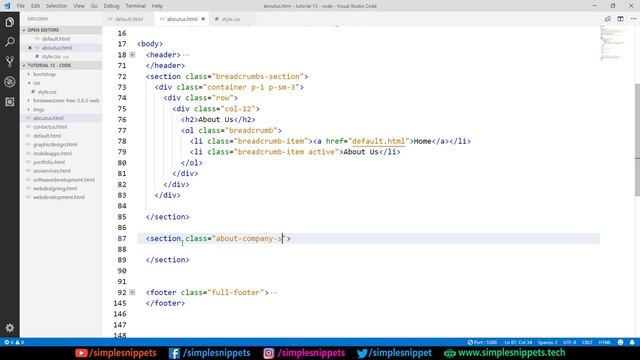Close aboutus.html in Open Editors list
This screenshot has width=640, height=360.
point(29,48)
